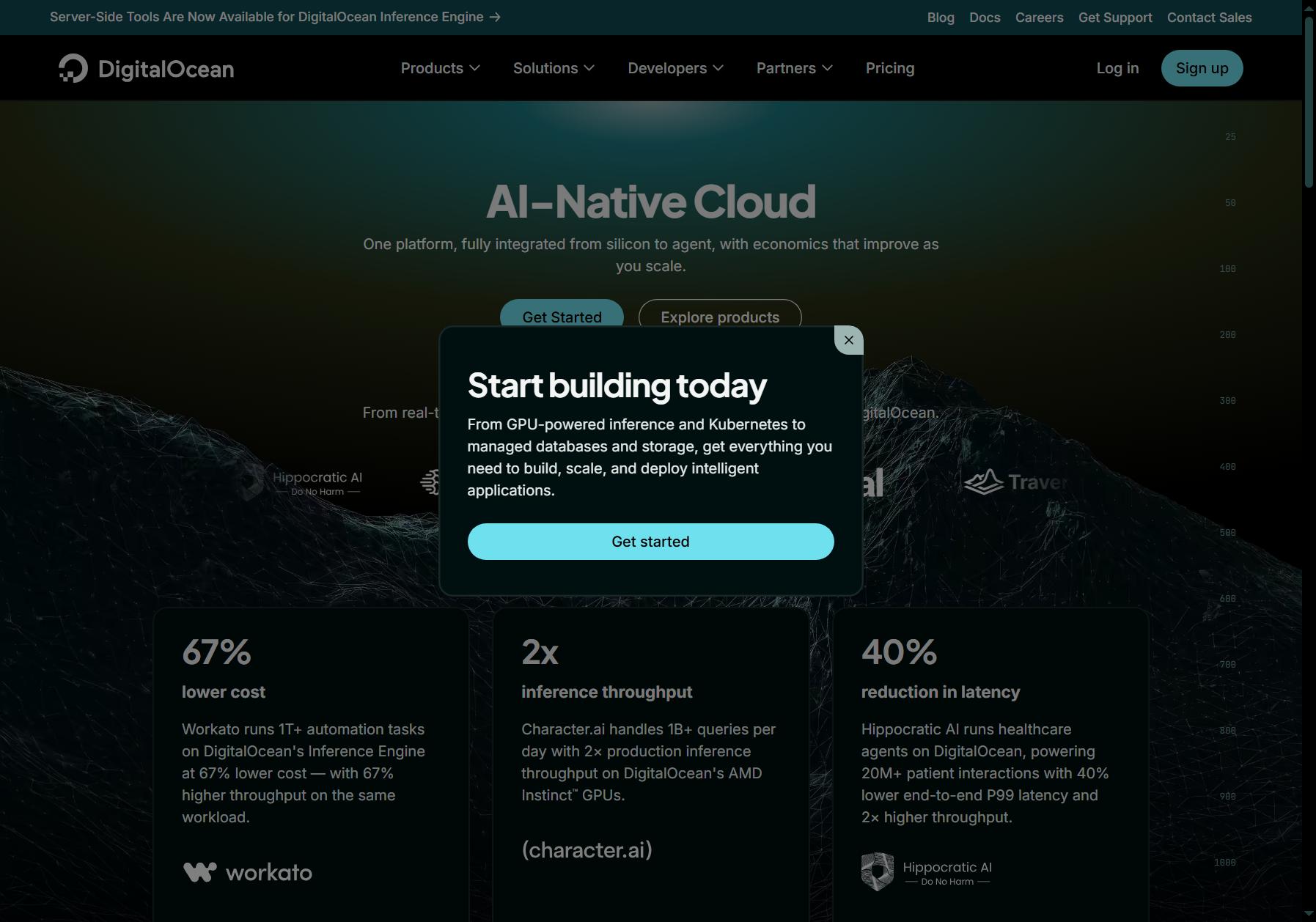Expand the Solutions menu

(554, 68)
